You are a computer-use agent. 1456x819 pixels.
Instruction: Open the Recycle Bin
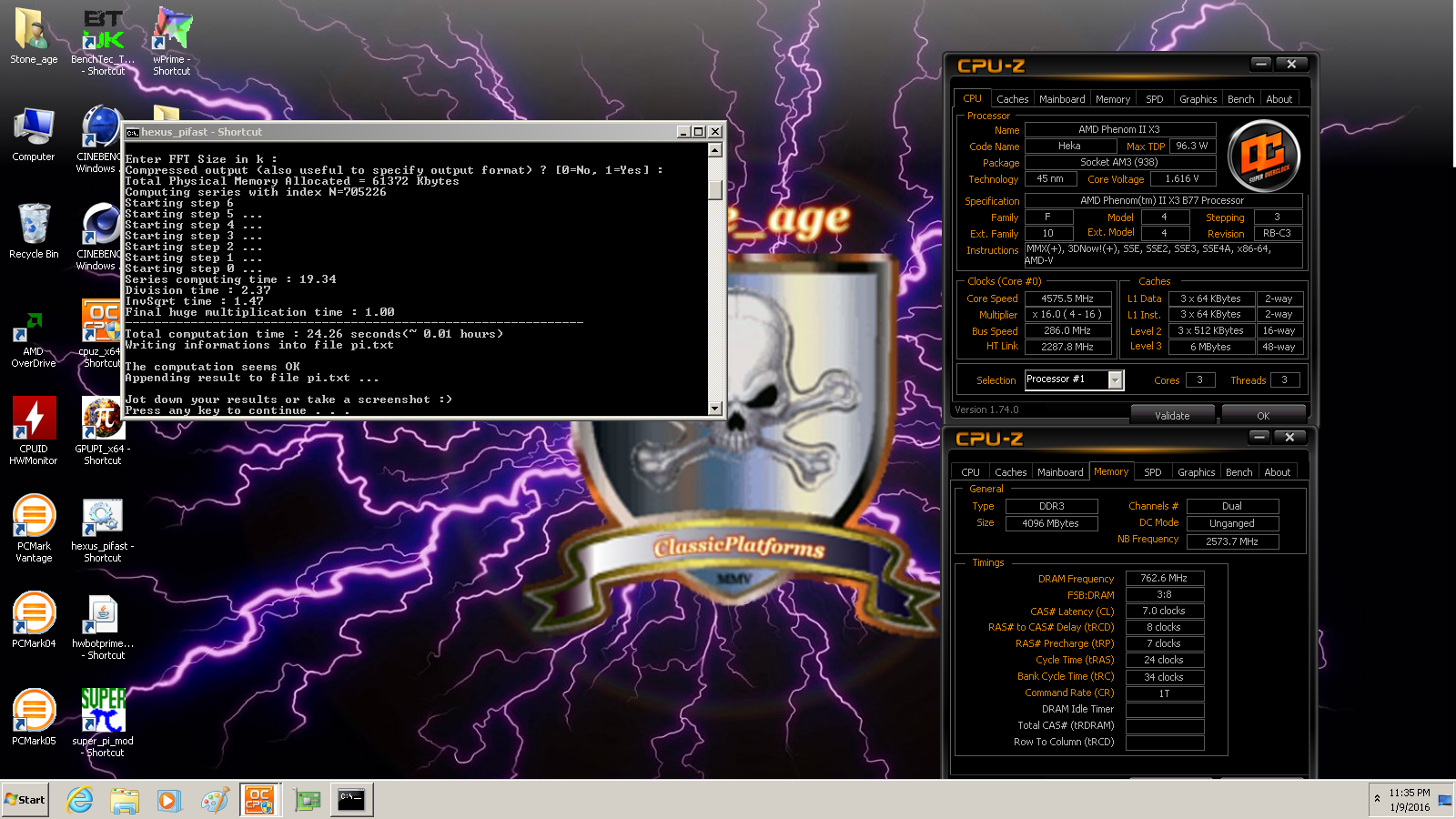(34, 231)
